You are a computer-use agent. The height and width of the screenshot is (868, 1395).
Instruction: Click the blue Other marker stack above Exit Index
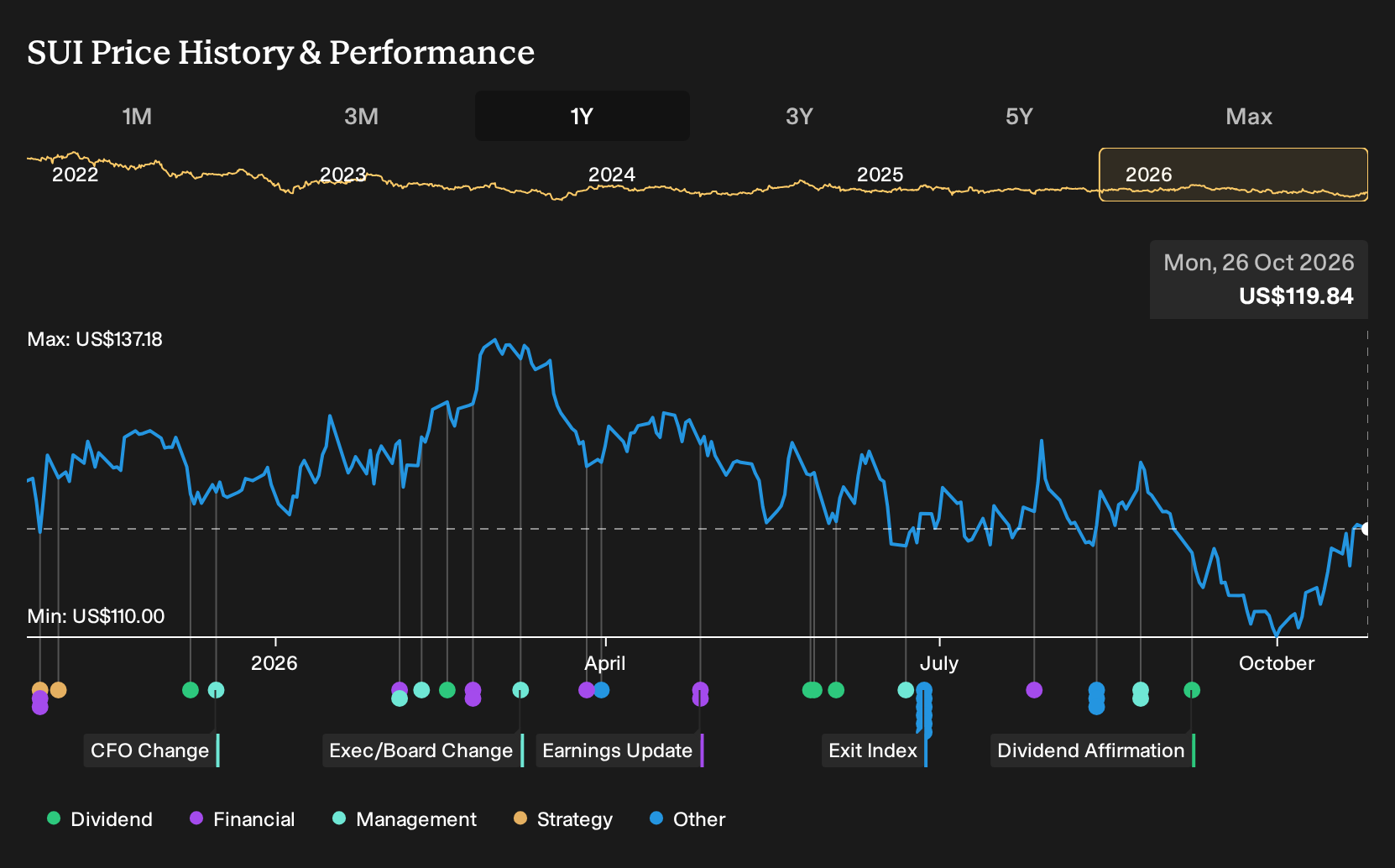coord(924,711)
